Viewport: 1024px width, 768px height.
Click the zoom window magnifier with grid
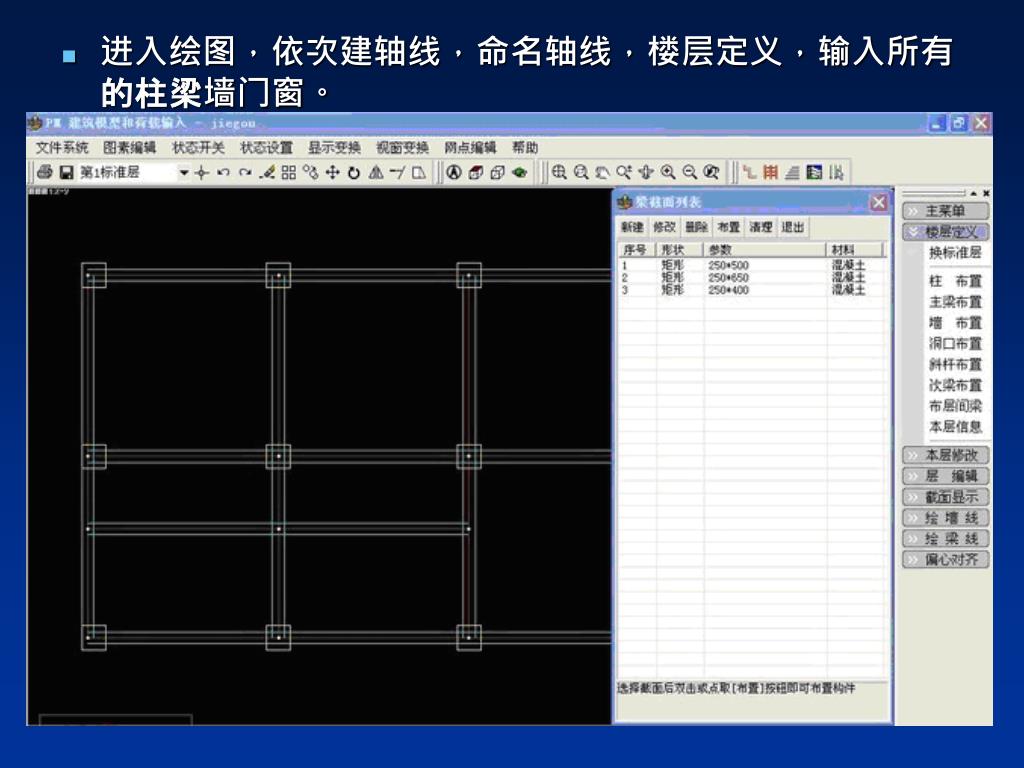tap(559, 172)
